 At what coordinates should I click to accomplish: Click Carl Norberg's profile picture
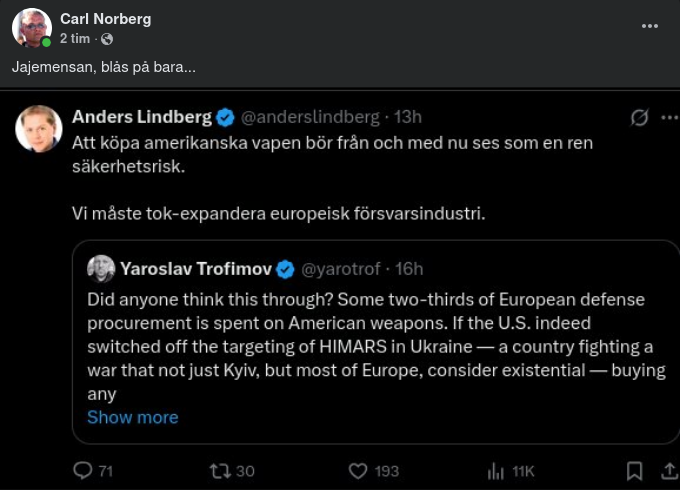[31, 28]
